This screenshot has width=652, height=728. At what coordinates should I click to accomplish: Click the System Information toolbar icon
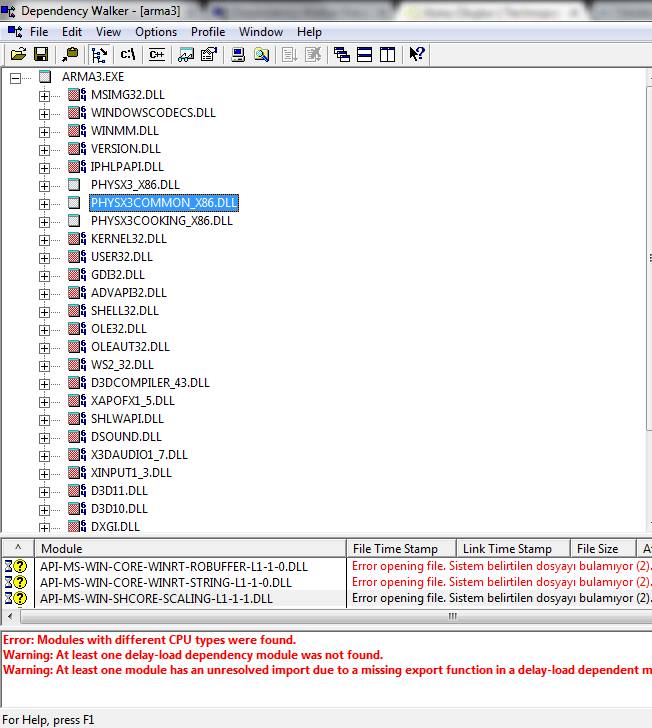point(238,54)
